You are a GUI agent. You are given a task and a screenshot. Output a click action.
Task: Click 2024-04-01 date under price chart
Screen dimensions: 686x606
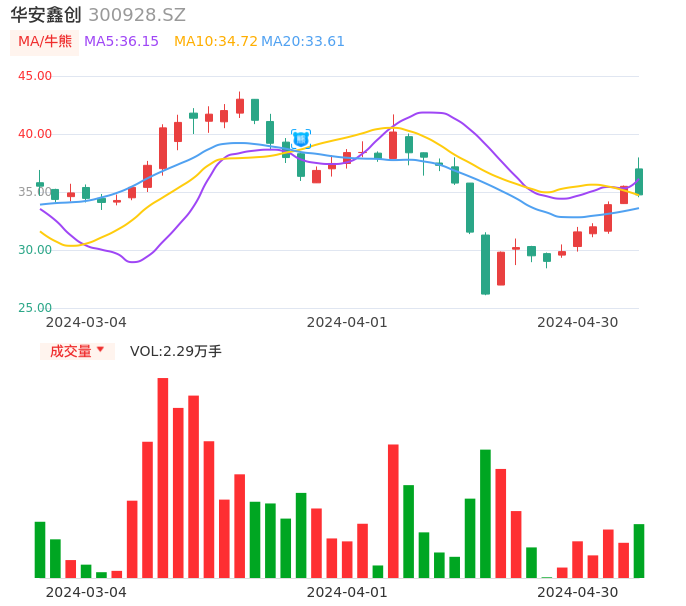coord(347,322)
